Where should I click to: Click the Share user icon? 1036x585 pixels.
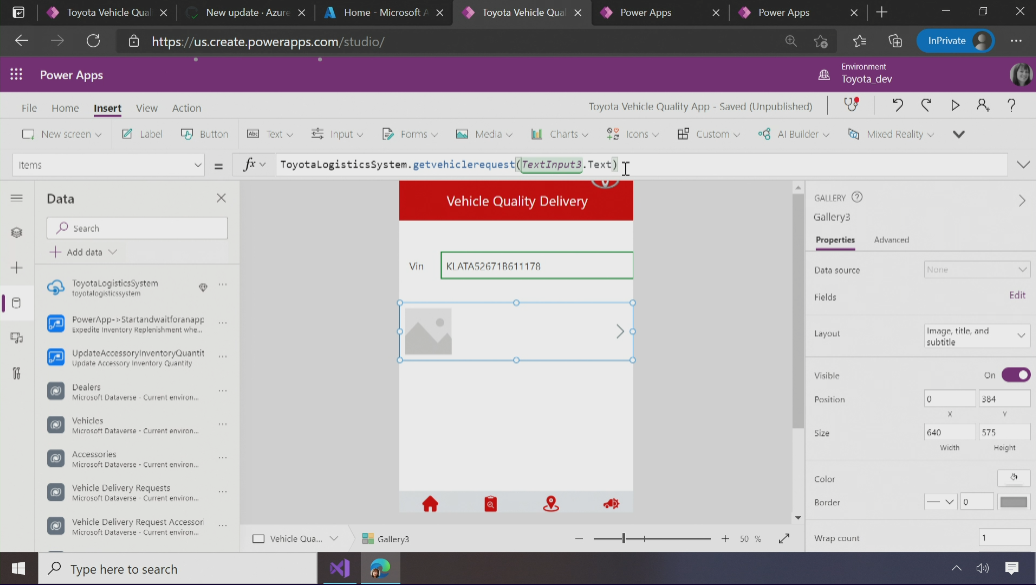(x=983, y=106)
